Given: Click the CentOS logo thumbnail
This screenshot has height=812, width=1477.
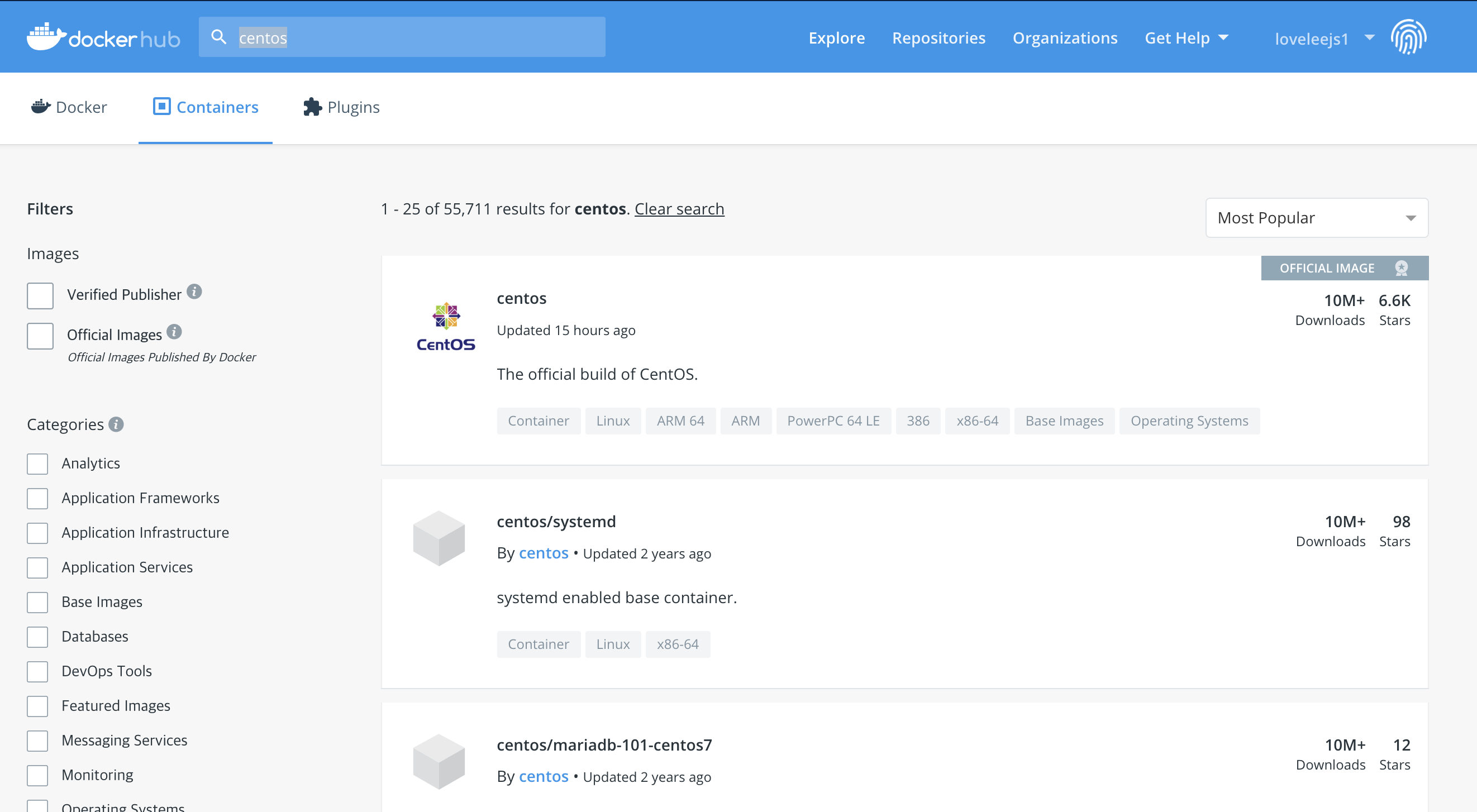Looking at the screenshot, I should [446, 327].
